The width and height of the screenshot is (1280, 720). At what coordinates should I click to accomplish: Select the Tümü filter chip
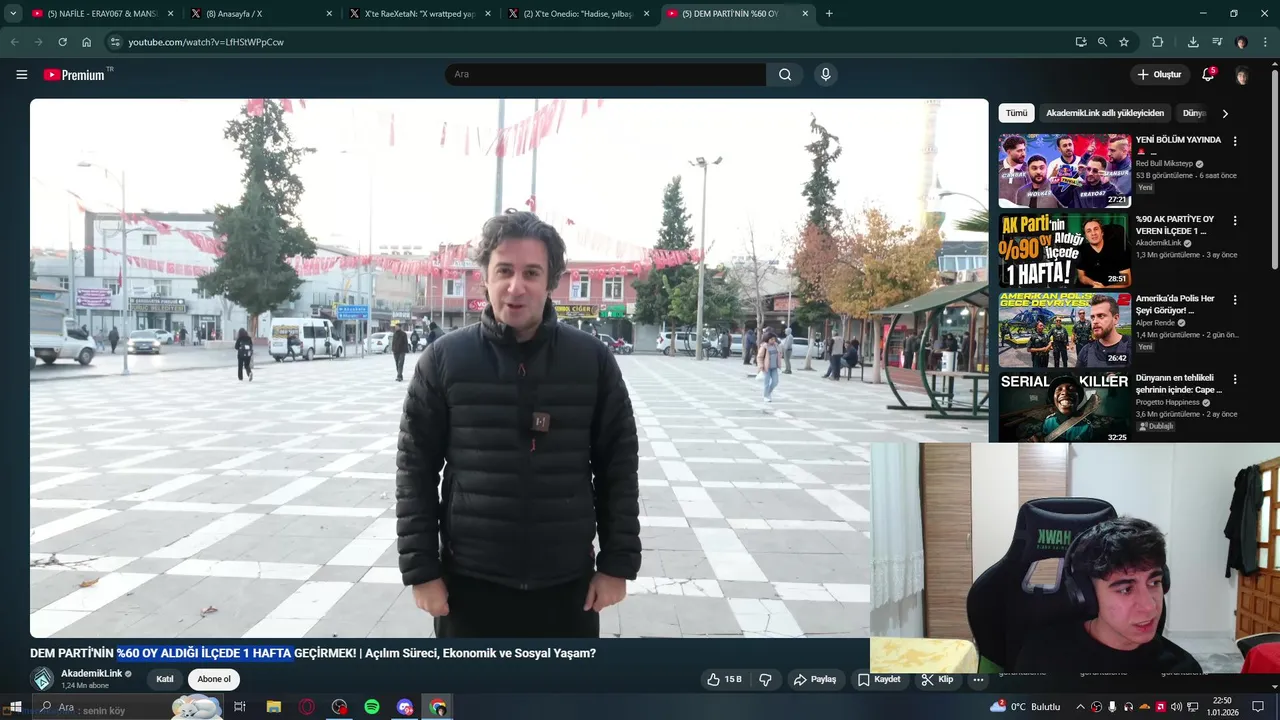coord(1016,113)
